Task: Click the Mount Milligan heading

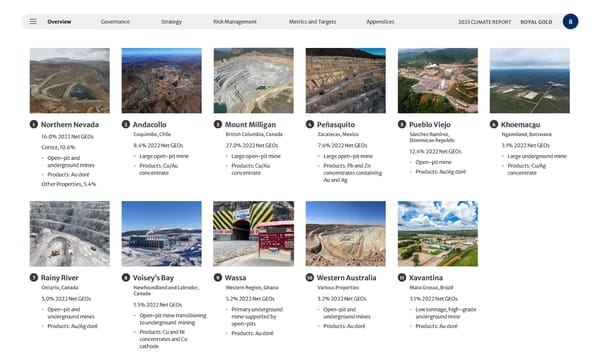Action: click(x=250, y=124)
